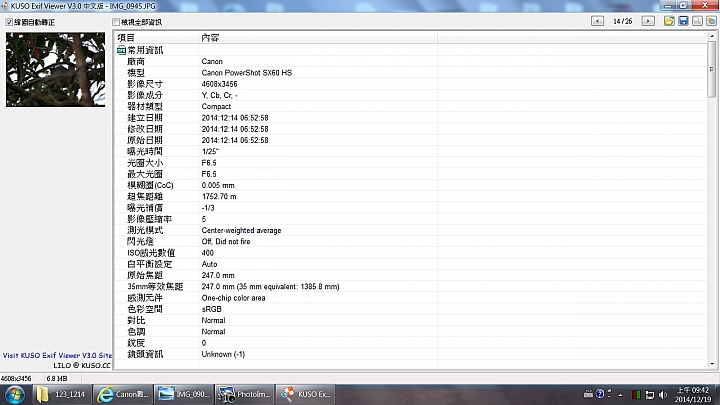Image resolution: width=720 pixels, height=405 pixels.
Task: Click the rightmost globe toolbar icon
Action: tap(711, 21)
